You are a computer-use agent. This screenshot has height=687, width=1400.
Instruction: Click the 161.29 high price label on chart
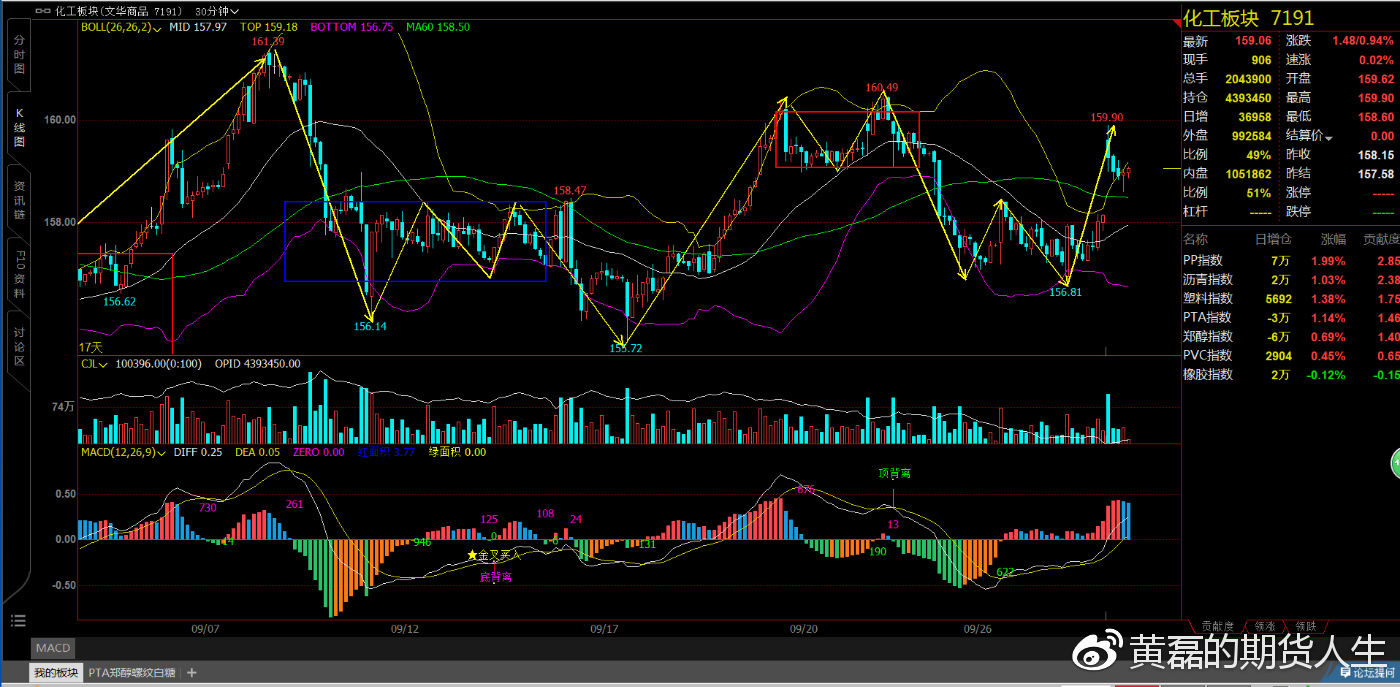pyautogui.click(x=268, y=42)
